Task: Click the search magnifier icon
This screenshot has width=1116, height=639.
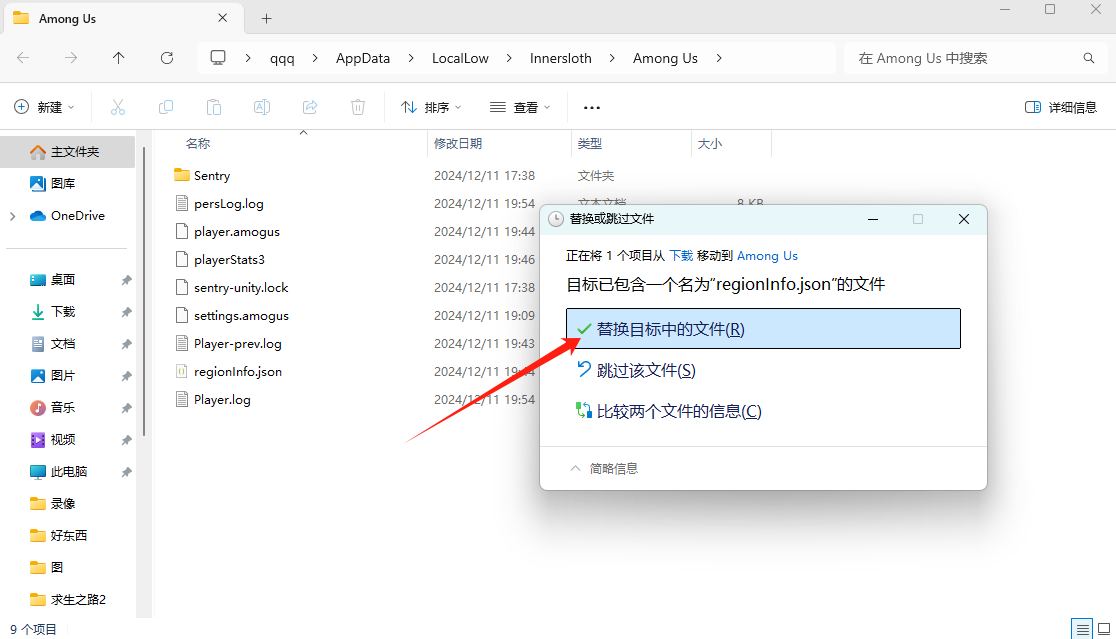Action: point(1089,58)
